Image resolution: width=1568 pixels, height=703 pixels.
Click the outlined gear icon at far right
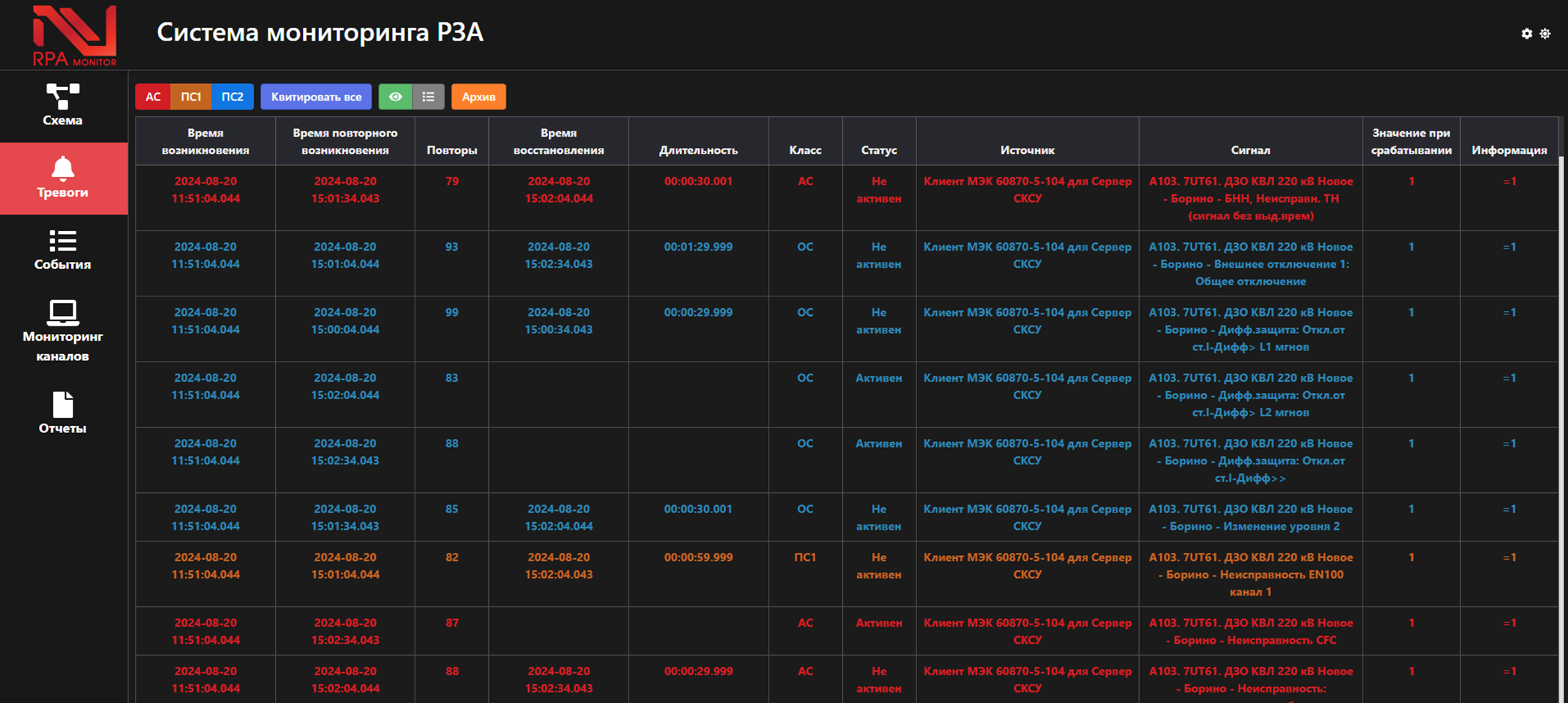1545,34
